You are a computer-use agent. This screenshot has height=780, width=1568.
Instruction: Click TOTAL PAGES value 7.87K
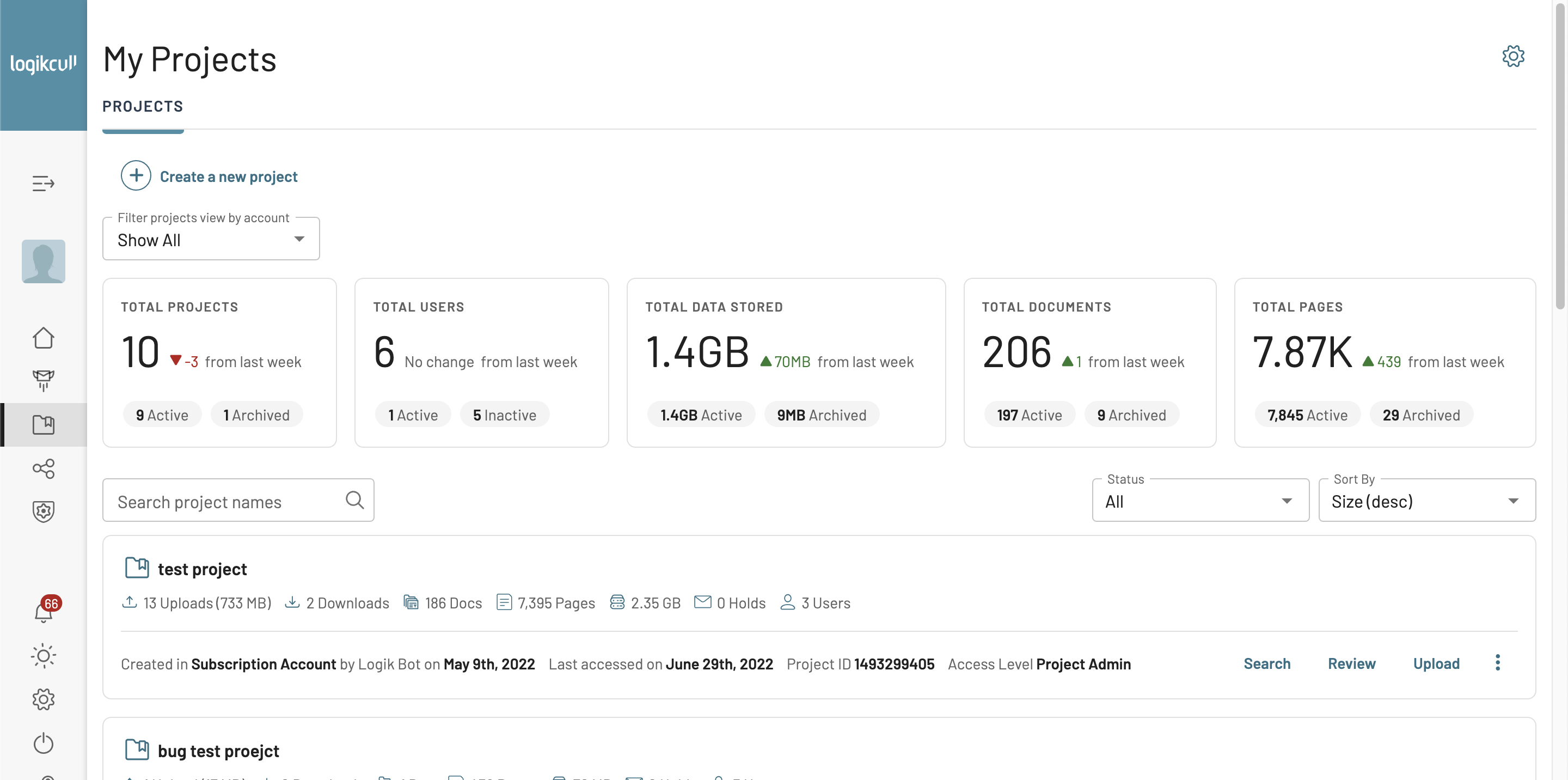pos(1302,352)
